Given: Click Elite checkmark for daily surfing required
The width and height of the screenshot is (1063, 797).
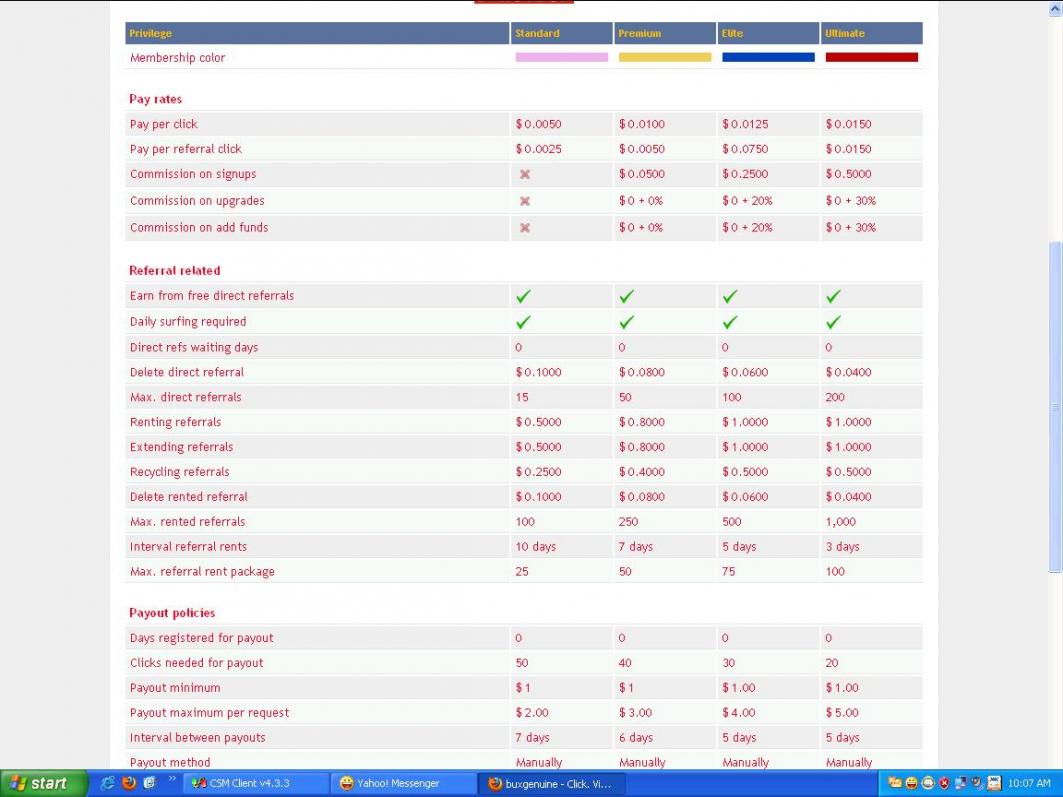Looking at the screenshot, I should pyautogui.click(x=729, y=322).
